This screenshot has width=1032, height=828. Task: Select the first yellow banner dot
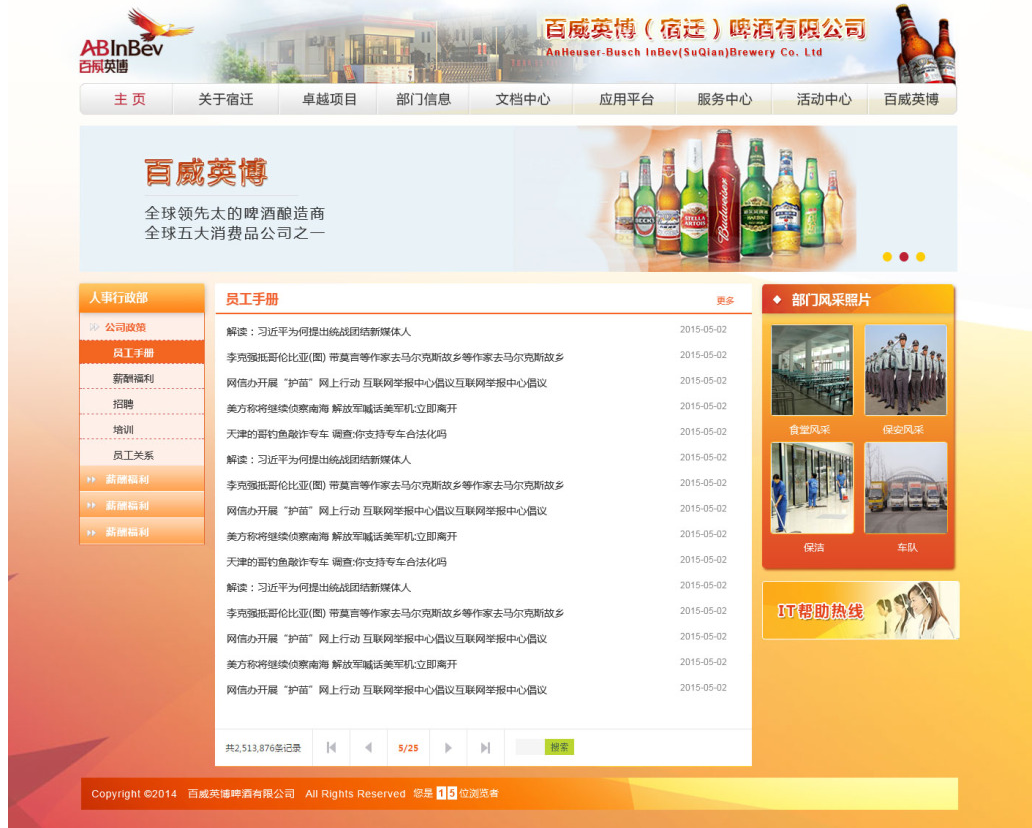(887, 257)
